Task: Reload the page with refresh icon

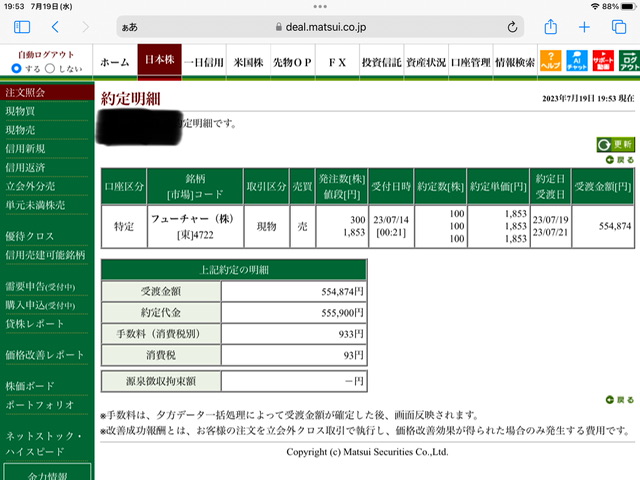Action: (512, 27)
